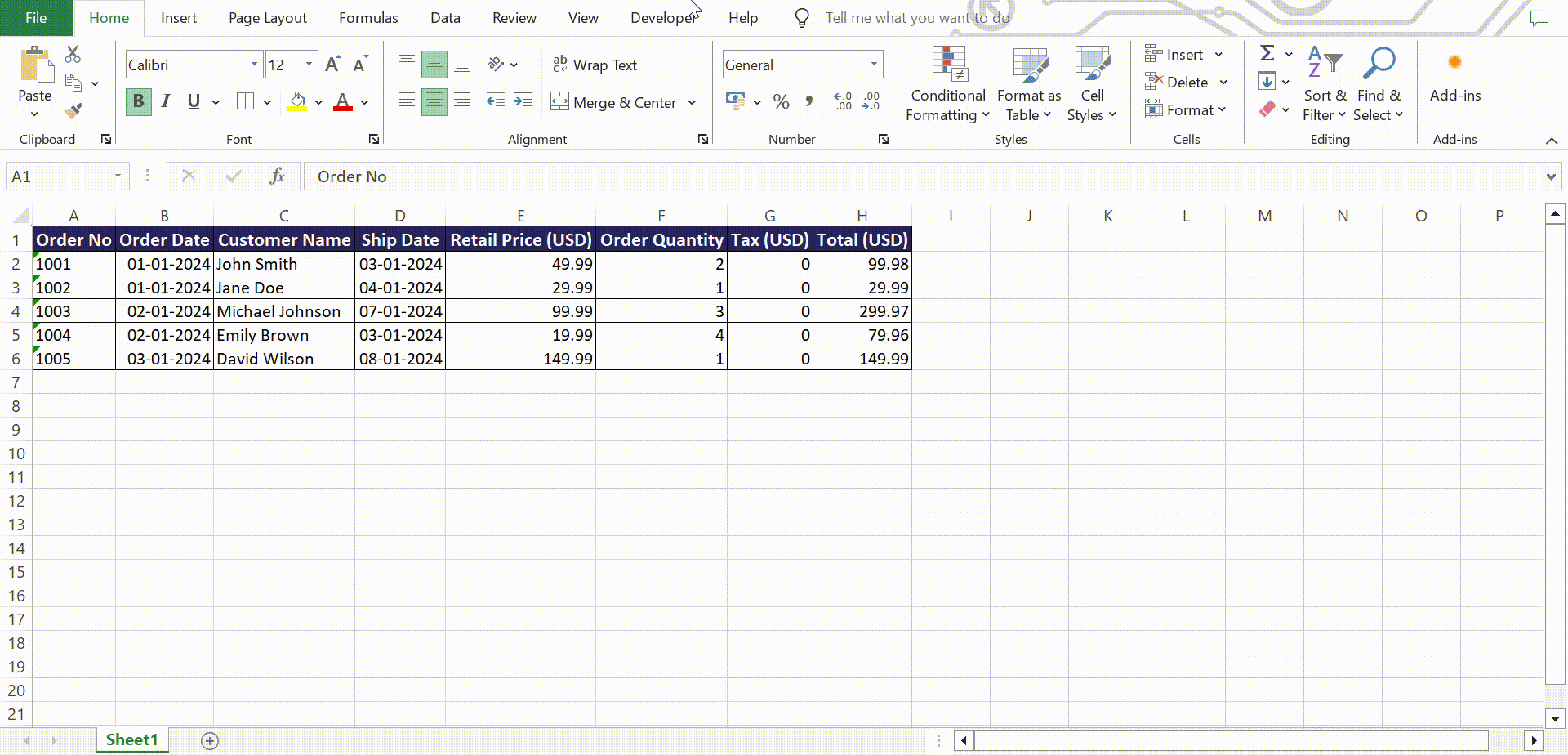Open the font size dropdown
Viewport: 1568px width, 755px height.
(x=309, y=65)
